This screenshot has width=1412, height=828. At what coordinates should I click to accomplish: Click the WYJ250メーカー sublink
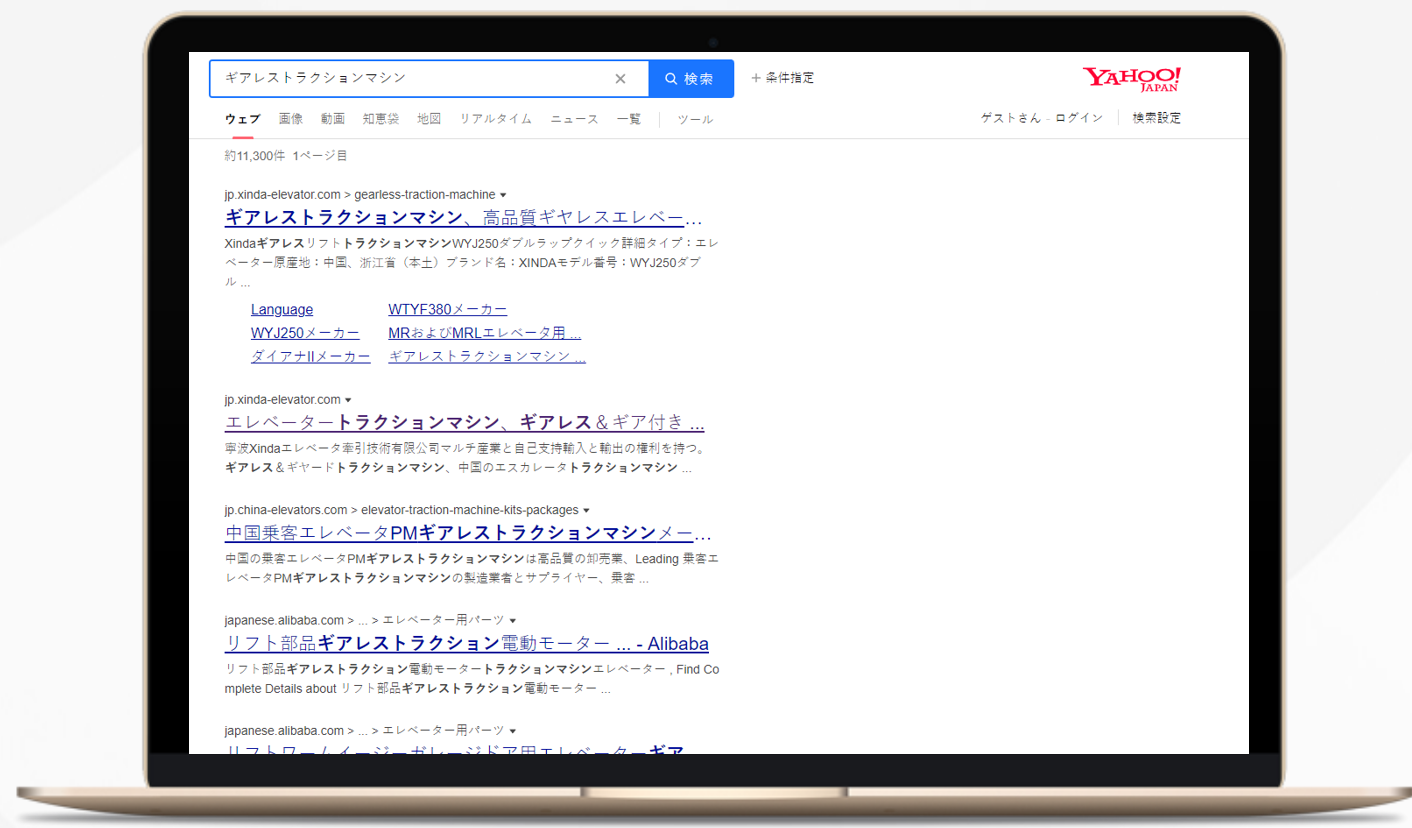pos(305,332)
